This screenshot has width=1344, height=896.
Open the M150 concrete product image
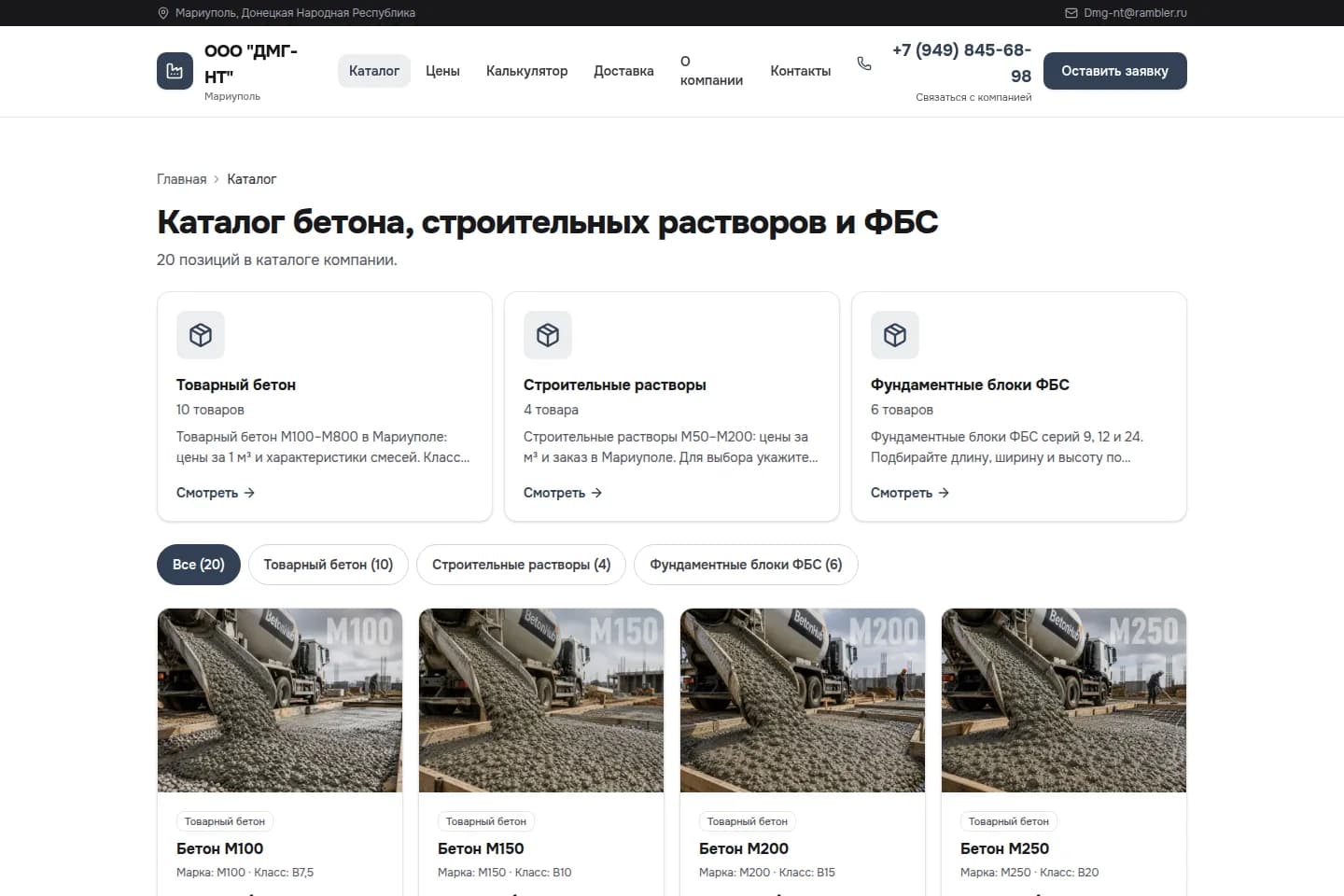click(541, 700)
